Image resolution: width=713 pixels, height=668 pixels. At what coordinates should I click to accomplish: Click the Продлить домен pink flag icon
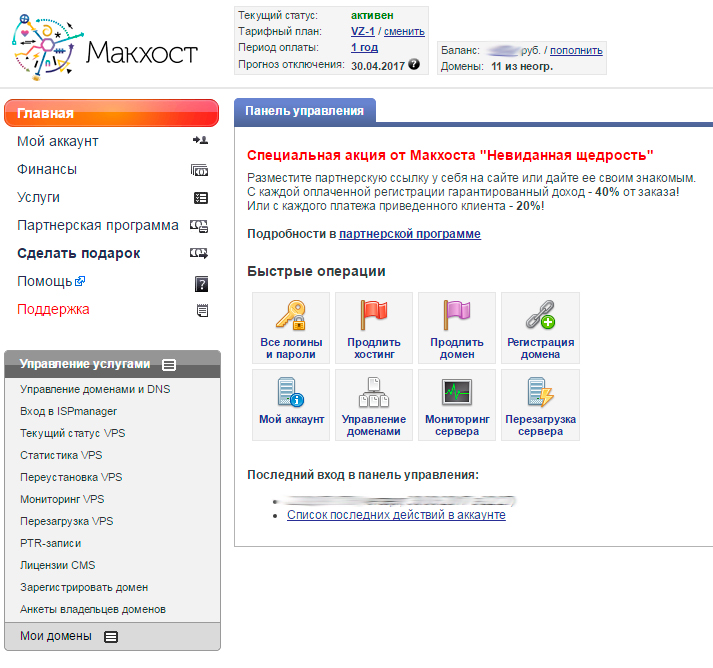point(457,315)
